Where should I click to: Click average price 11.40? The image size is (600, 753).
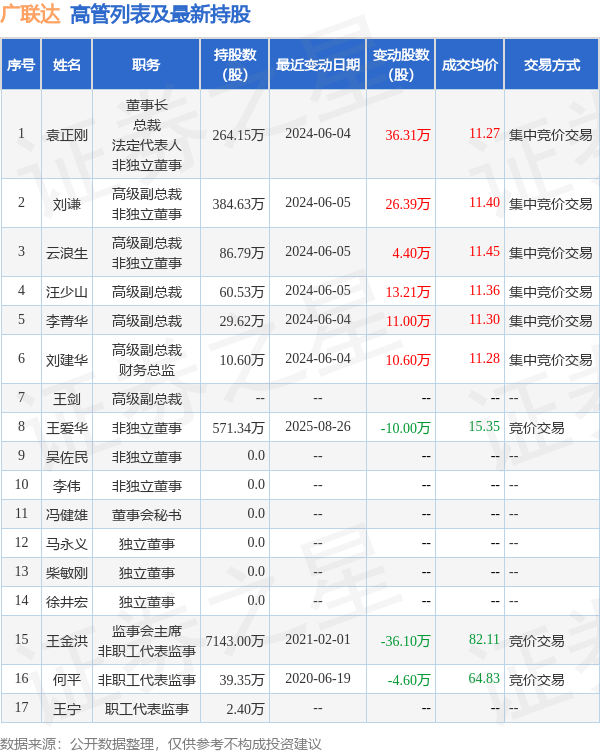(x=484, y=202)
